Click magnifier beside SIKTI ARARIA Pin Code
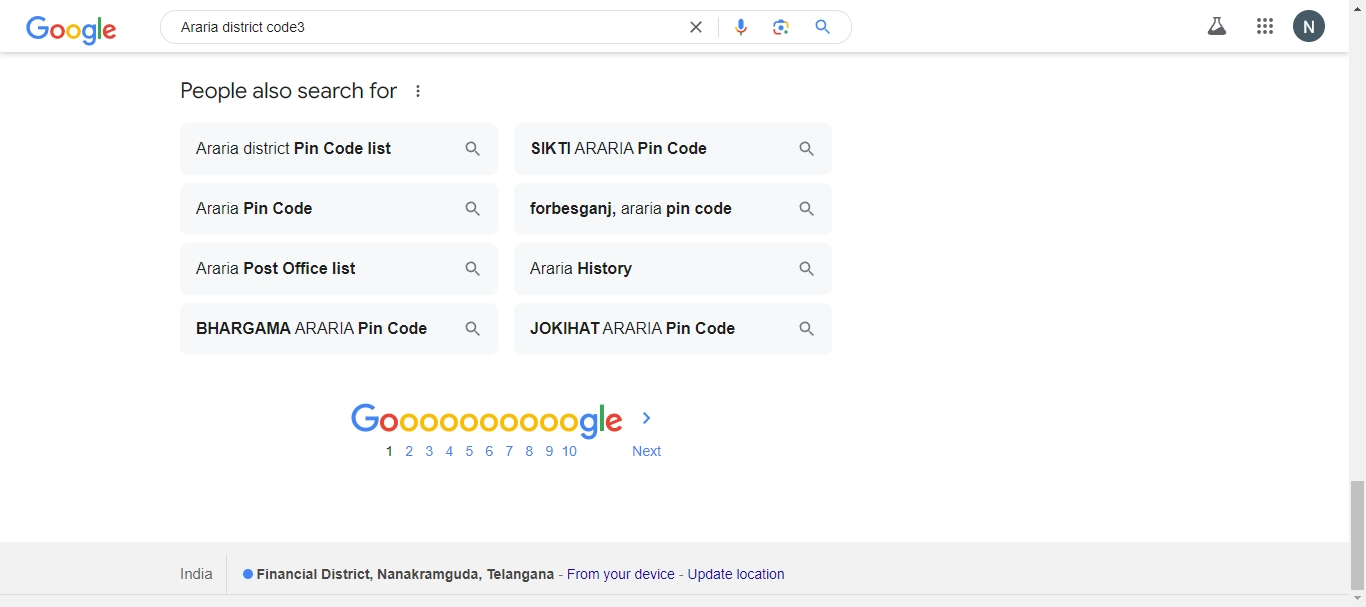1366x607 pixels. point(807,149)
